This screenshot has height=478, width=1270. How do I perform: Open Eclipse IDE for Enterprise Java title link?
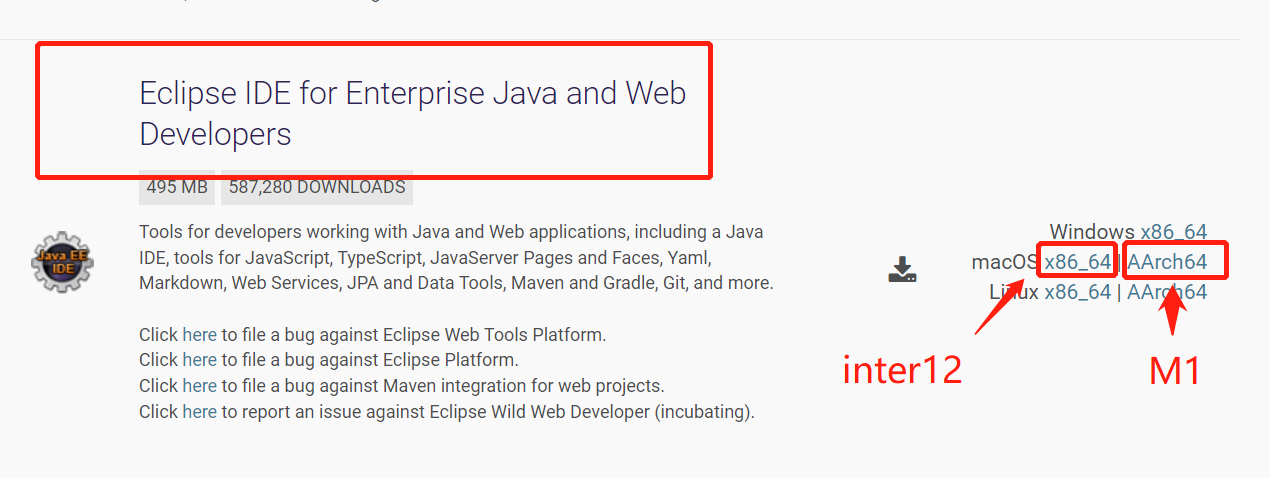tap(412, 113)
